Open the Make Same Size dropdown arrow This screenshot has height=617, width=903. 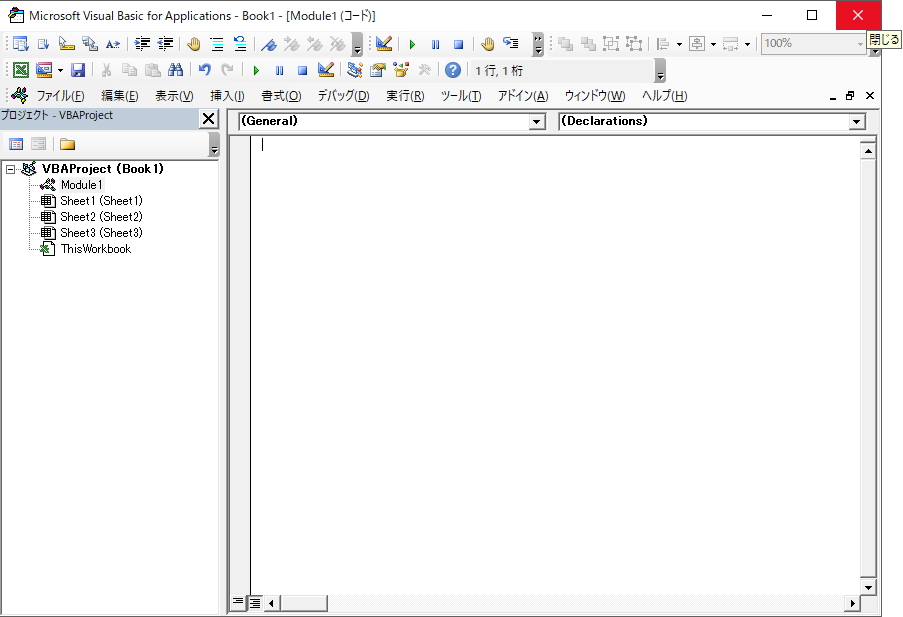point(748,44)
